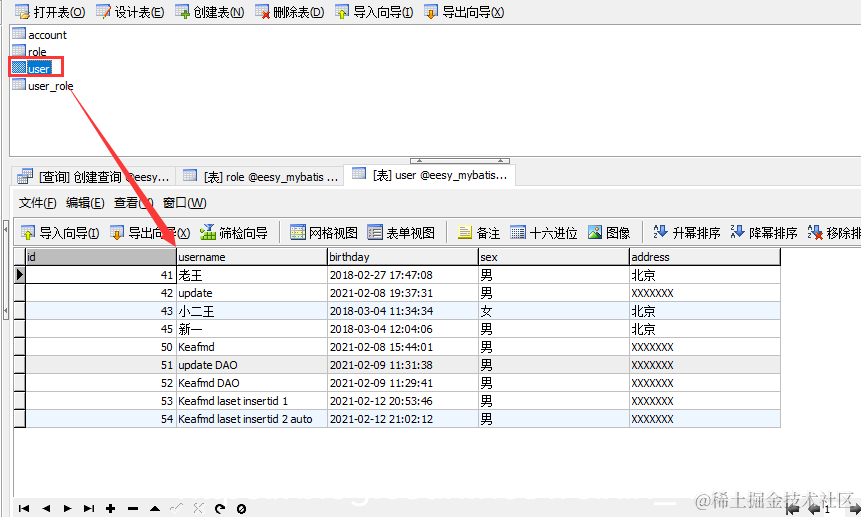
Task: Click the add record plus button
Action: coord(110,508)
